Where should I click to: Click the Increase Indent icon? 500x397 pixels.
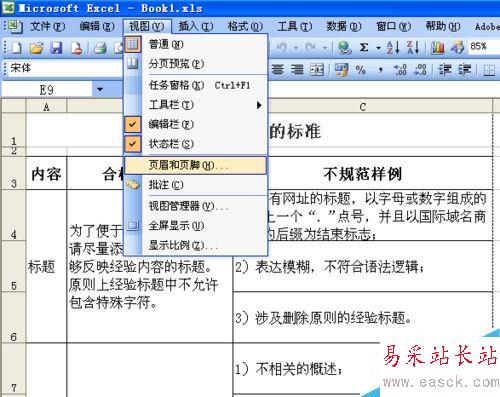pyautogui.click(x=464, y=70)
